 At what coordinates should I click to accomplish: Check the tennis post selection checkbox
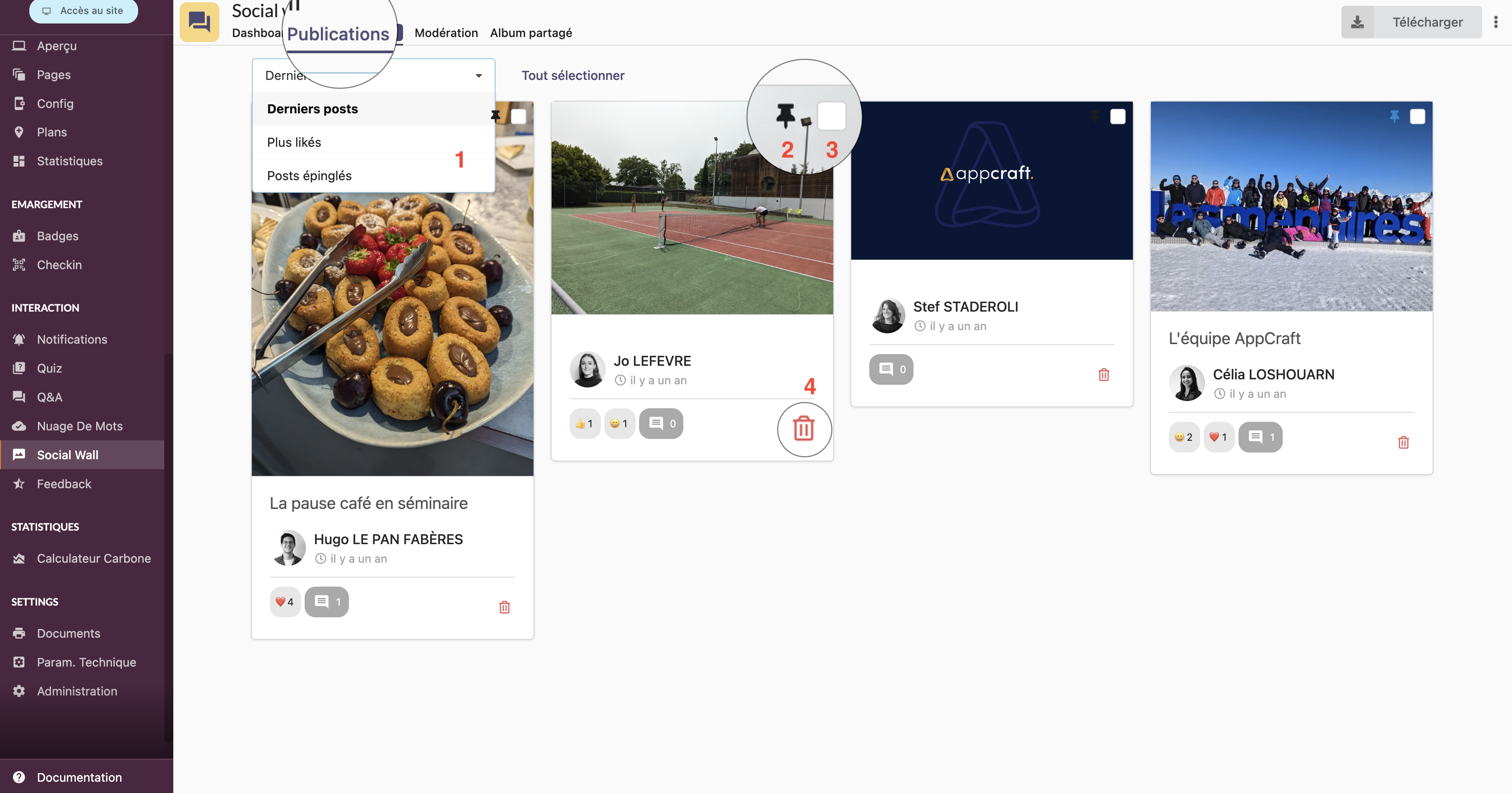(831, 116)
